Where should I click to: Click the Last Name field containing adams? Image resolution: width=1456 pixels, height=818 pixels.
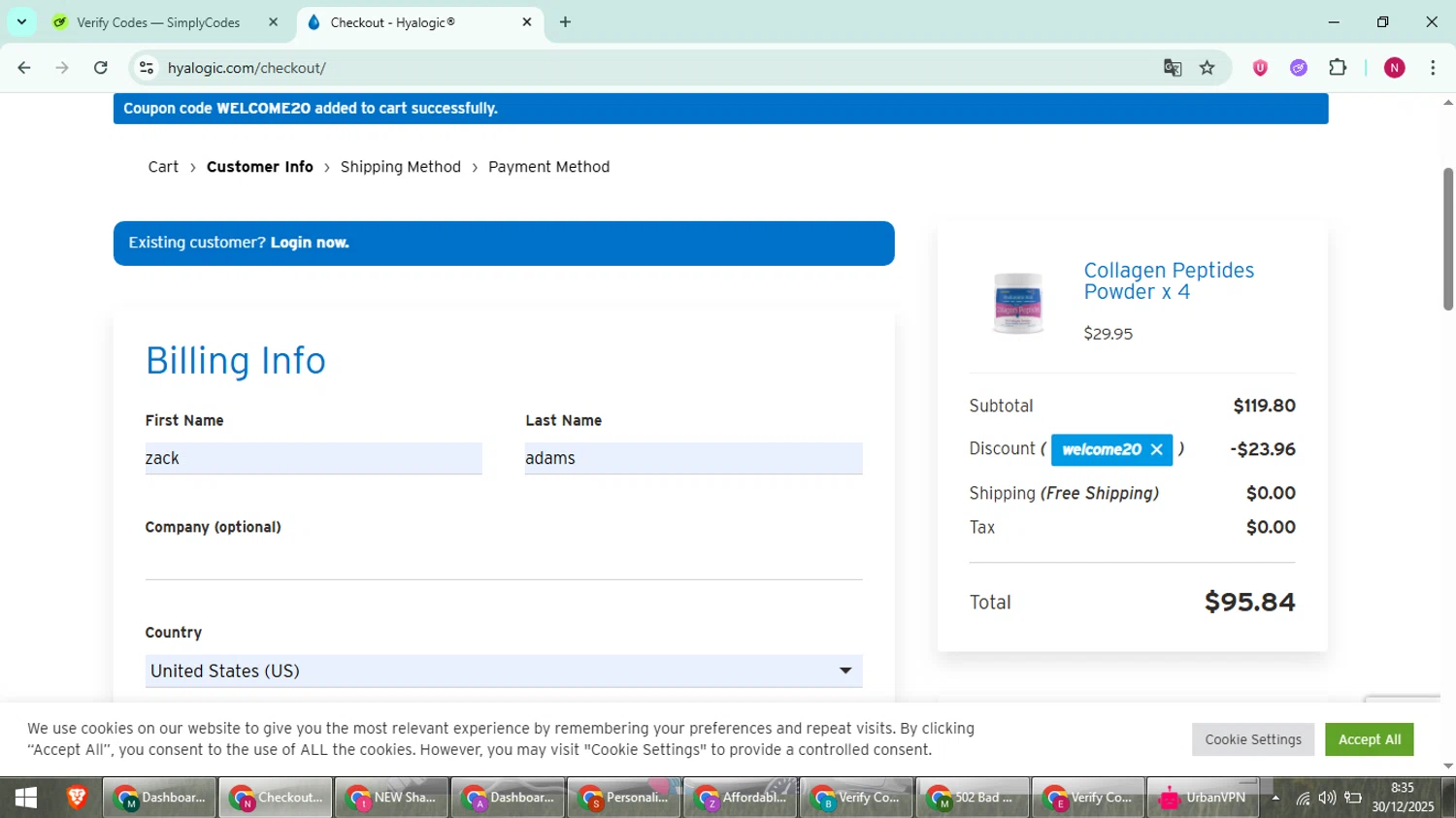[693, 458]
